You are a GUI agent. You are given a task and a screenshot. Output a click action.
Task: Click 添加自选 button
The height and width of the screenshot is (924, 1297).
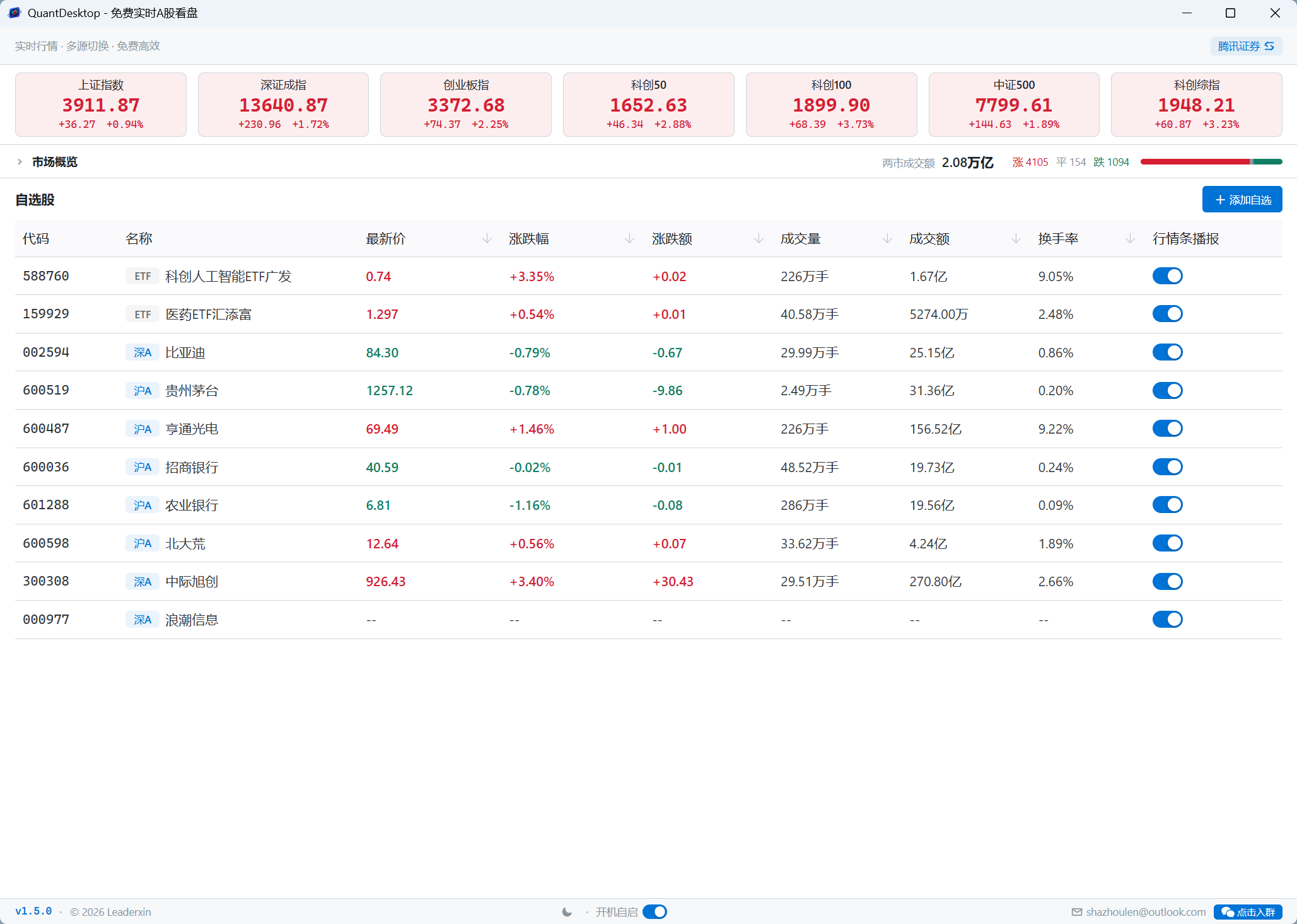[1242, 200]
